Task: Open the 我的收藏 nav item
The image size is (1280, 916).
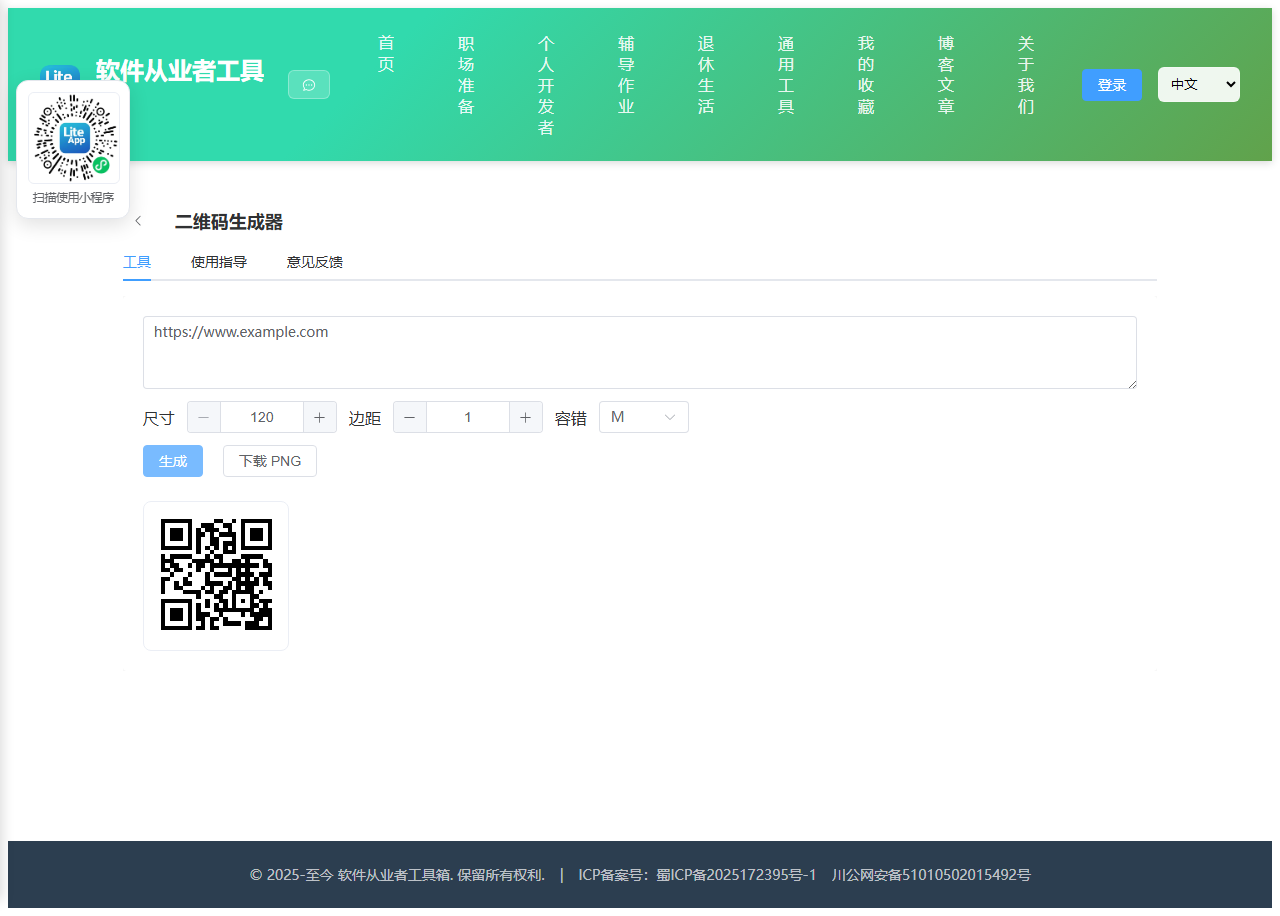Action: [866, 75]
